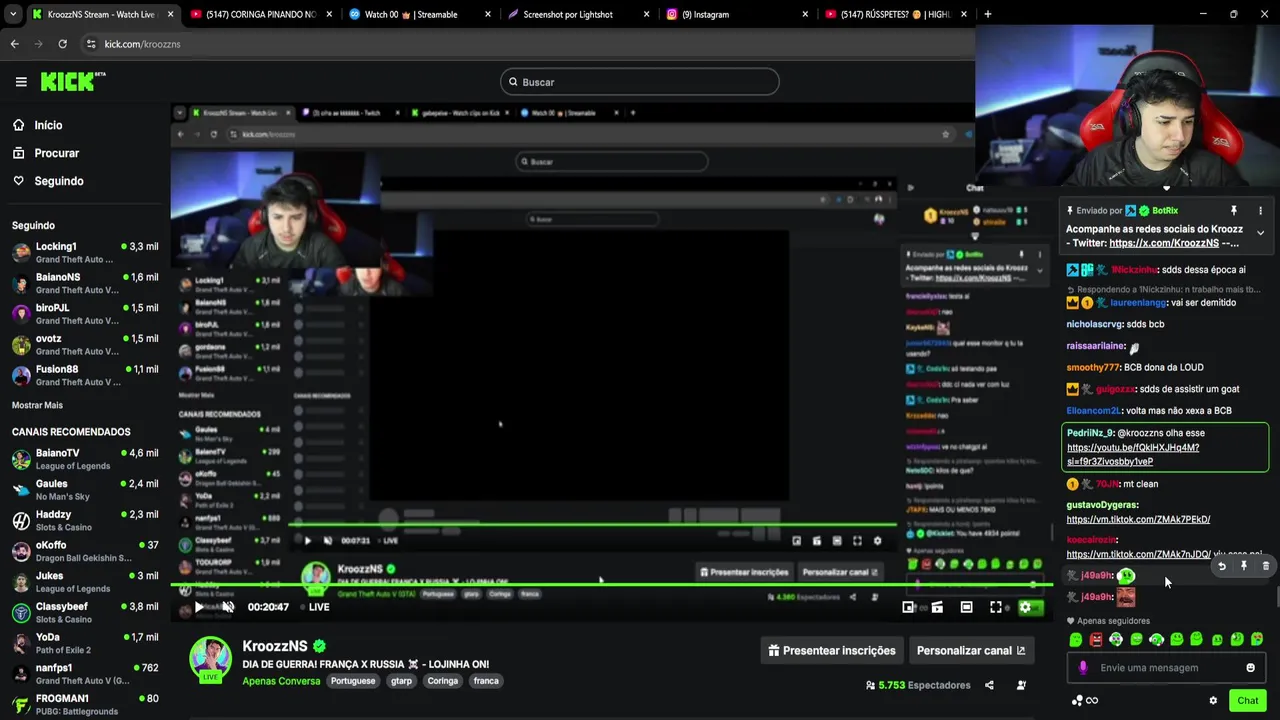Image resolution: width=1280 pixels, height=720 pixels.
Task: Open chat settings gear
Action: 1213,700
